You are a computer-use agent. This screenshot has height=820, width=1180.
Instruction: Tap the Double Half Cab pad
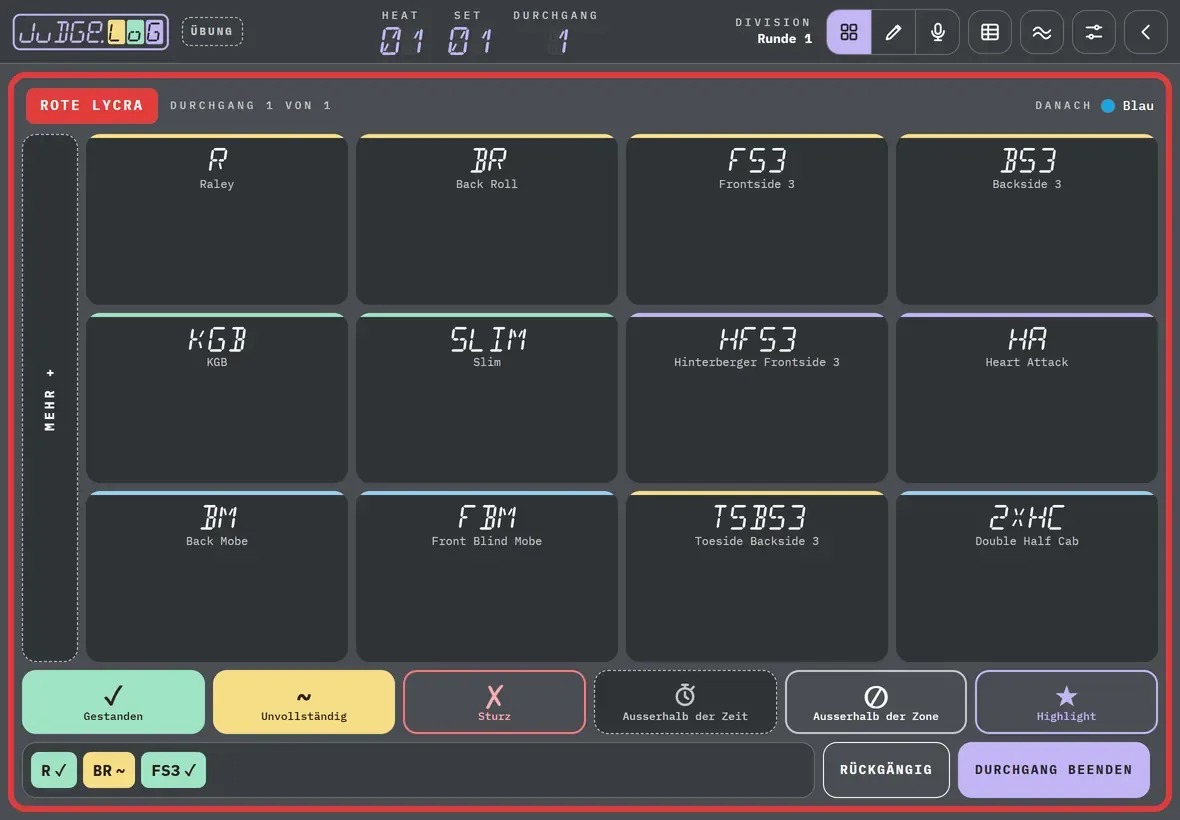coord(1026,576)
